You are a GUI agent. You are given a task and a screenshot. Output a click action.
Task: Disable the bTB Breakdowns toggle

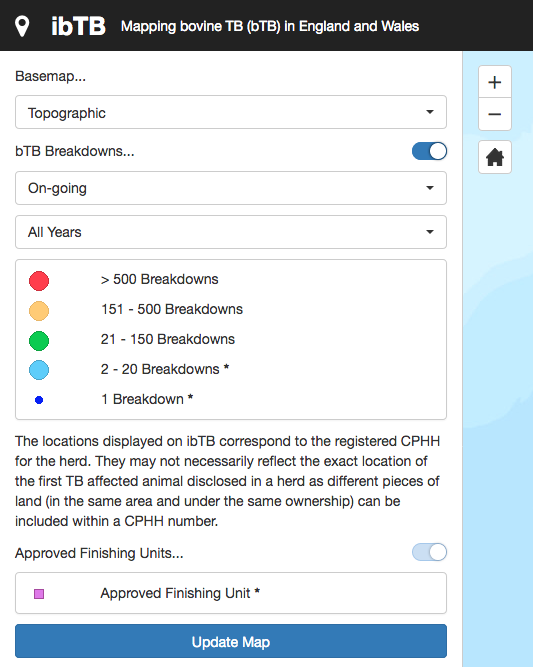(x=429, y=151)
